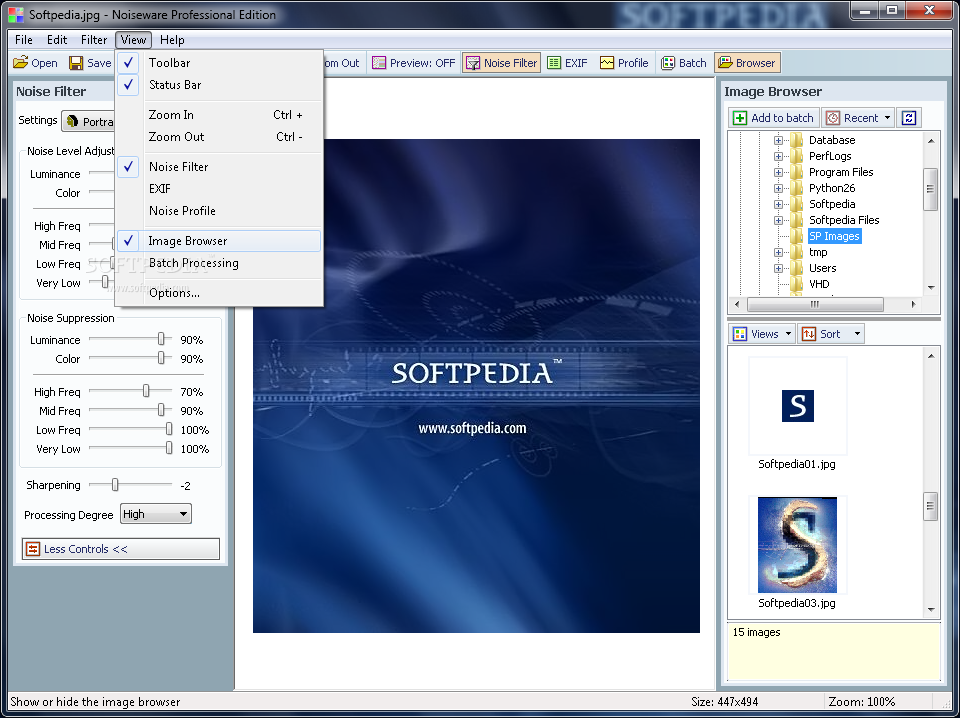The height and width of the screenshot is (718, 960).
Task: Click the Recent clock icon
Action: pyautogui.click(x=833, y=118)
